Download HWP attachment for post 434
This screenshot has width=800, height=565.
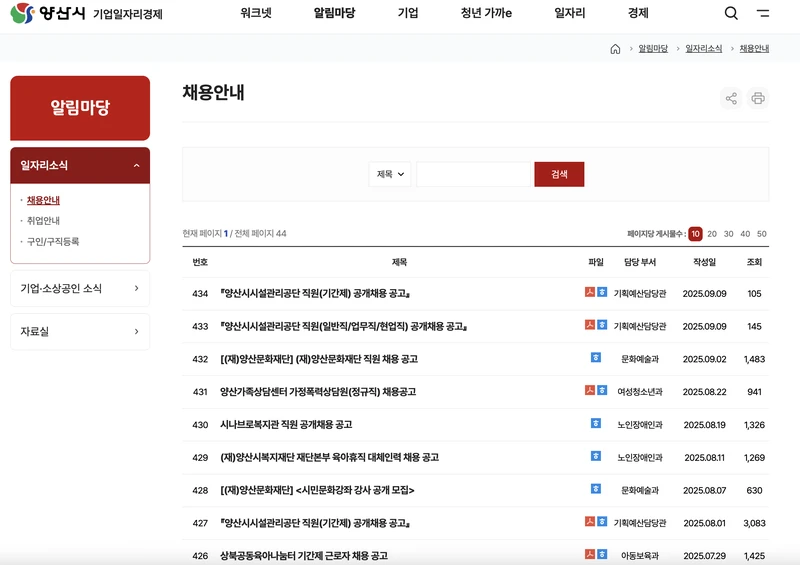click(x=602, y=292)
